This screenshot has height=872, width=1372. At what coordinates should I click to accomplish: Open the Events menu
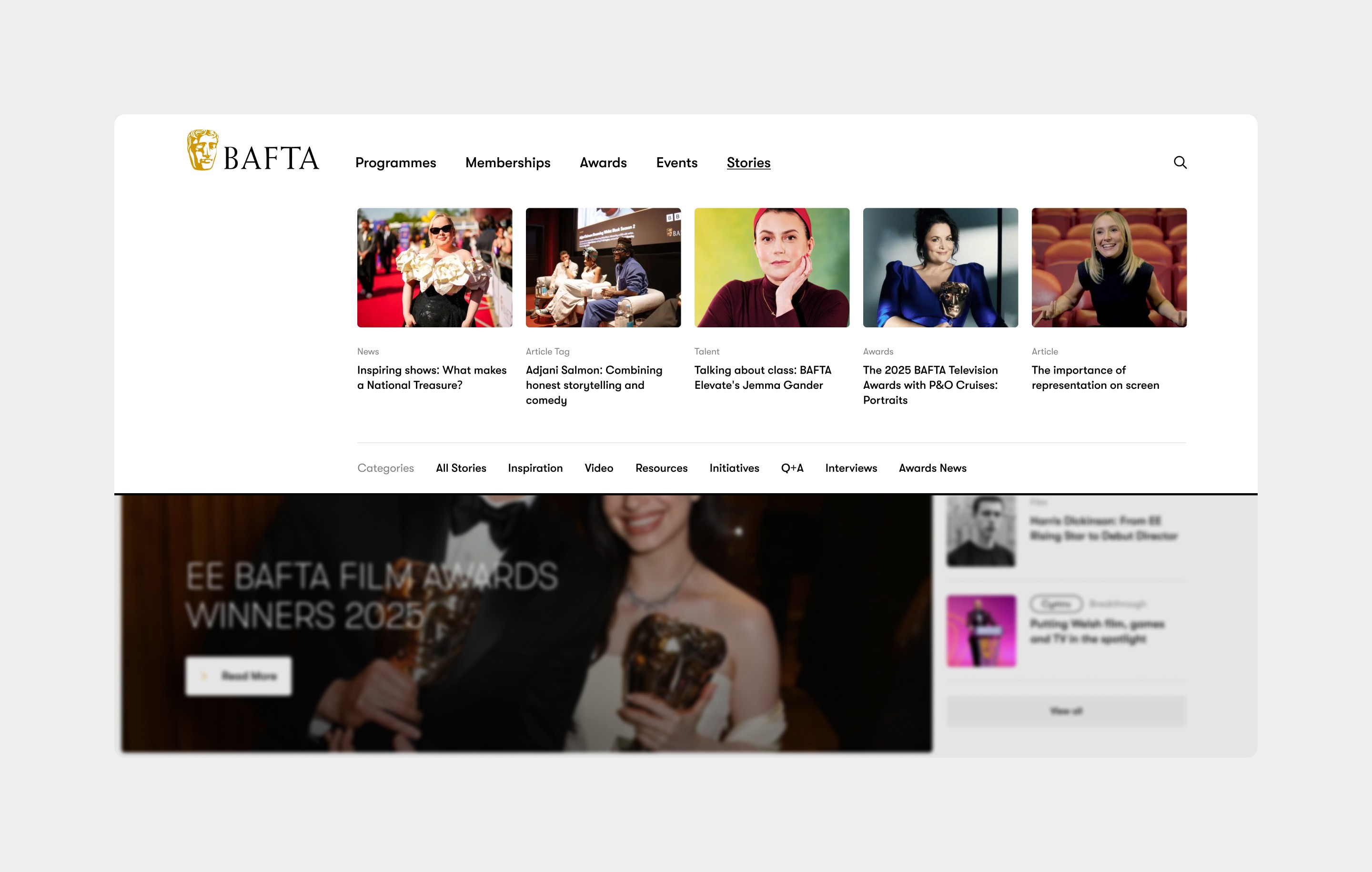676,163
